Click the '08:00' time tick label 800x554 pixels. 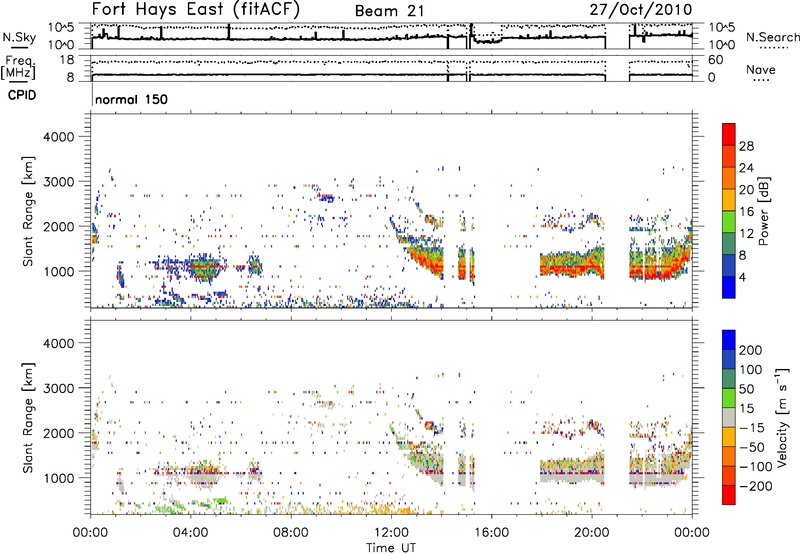291,533
